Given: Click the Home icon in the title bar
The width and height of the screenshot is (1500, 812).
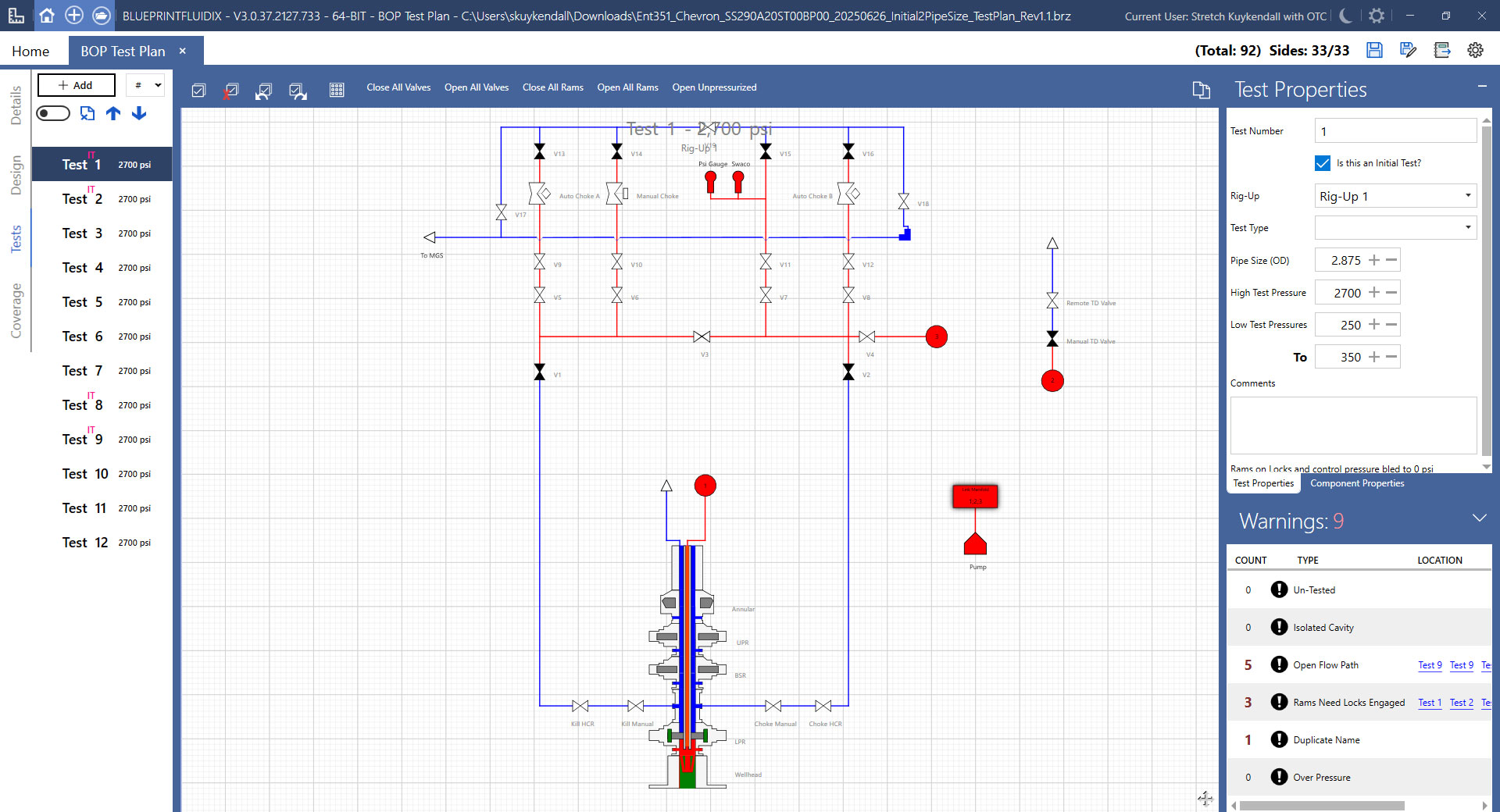Looking at the screenshot, I should [47, 16].
